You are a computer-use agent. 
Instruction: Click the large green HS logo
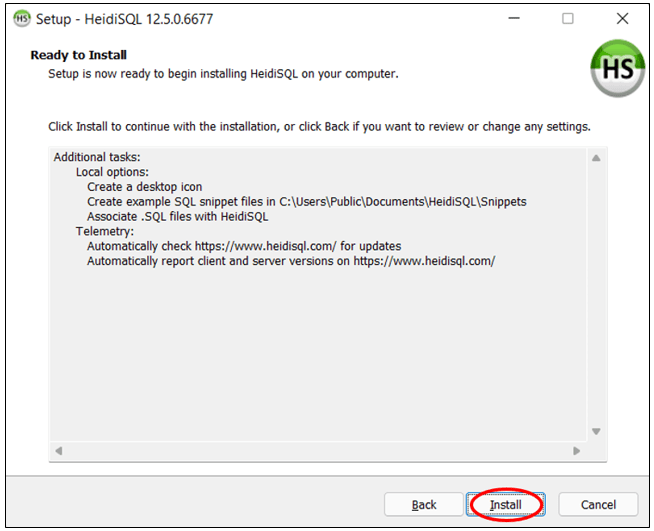pyautogui.click(x=617, y=69)
